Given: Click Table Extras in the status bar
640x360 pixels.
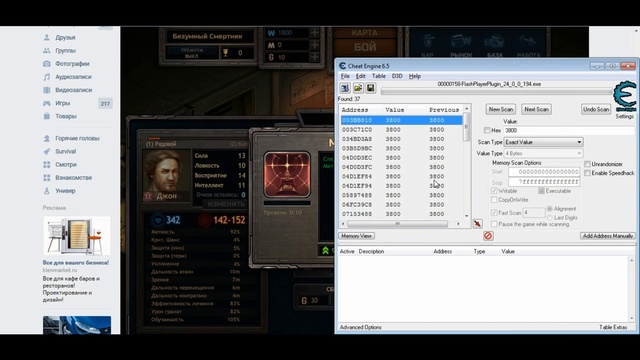Looking at the screenshot, I should coord(613,327).
